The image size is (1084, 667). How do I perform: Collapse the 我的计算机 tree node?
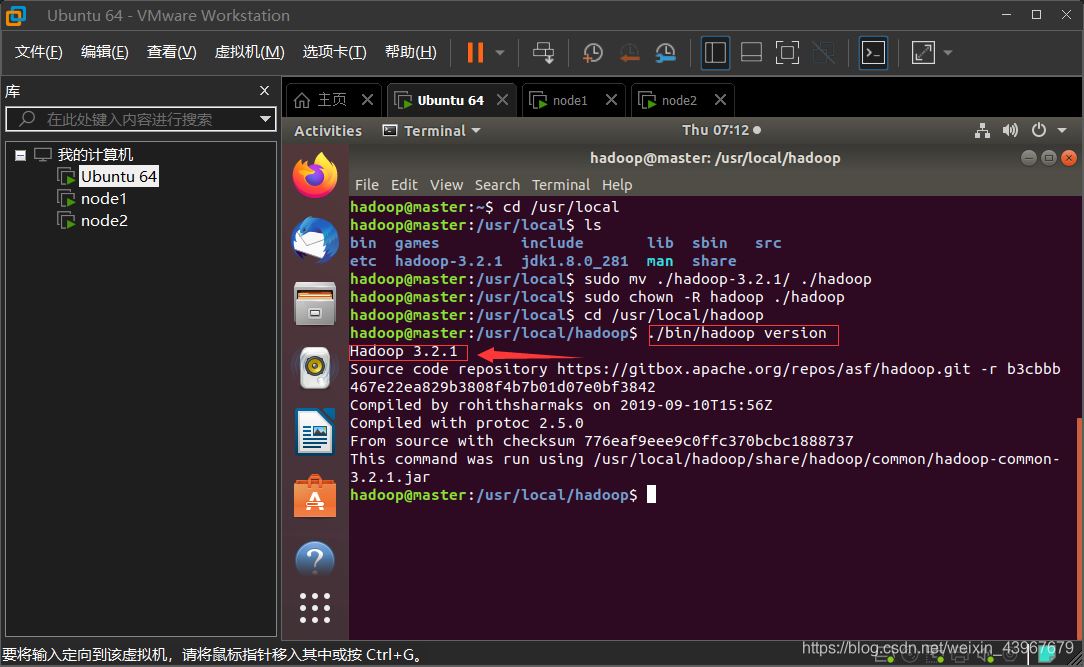click(x=20, y=155)
